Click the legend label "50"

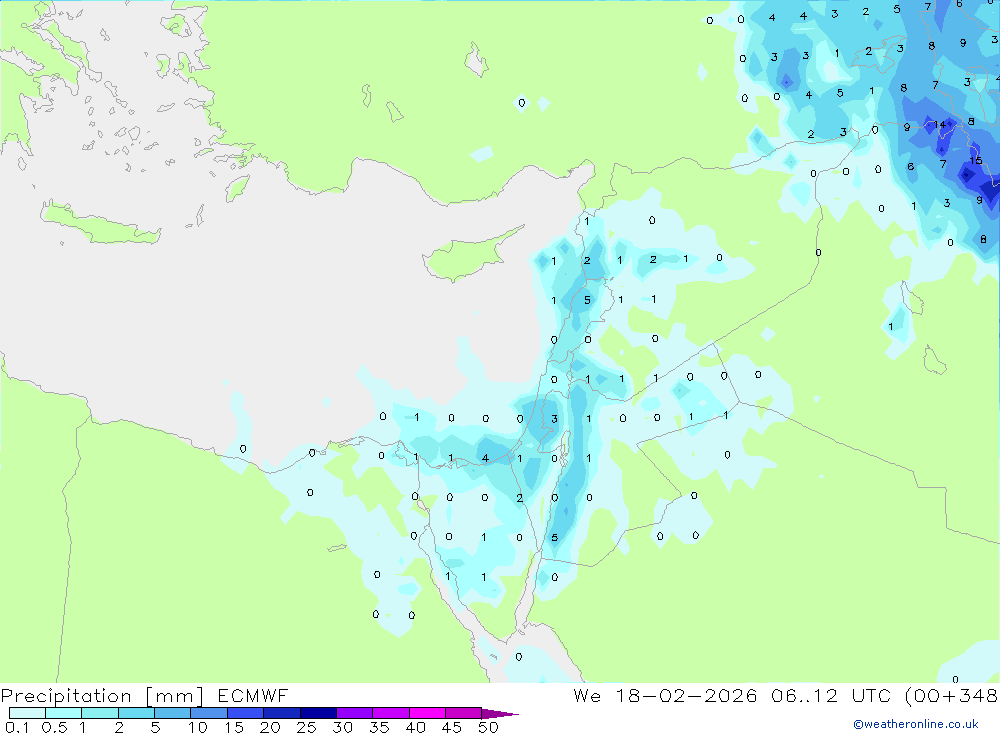[x=488, y=727]
